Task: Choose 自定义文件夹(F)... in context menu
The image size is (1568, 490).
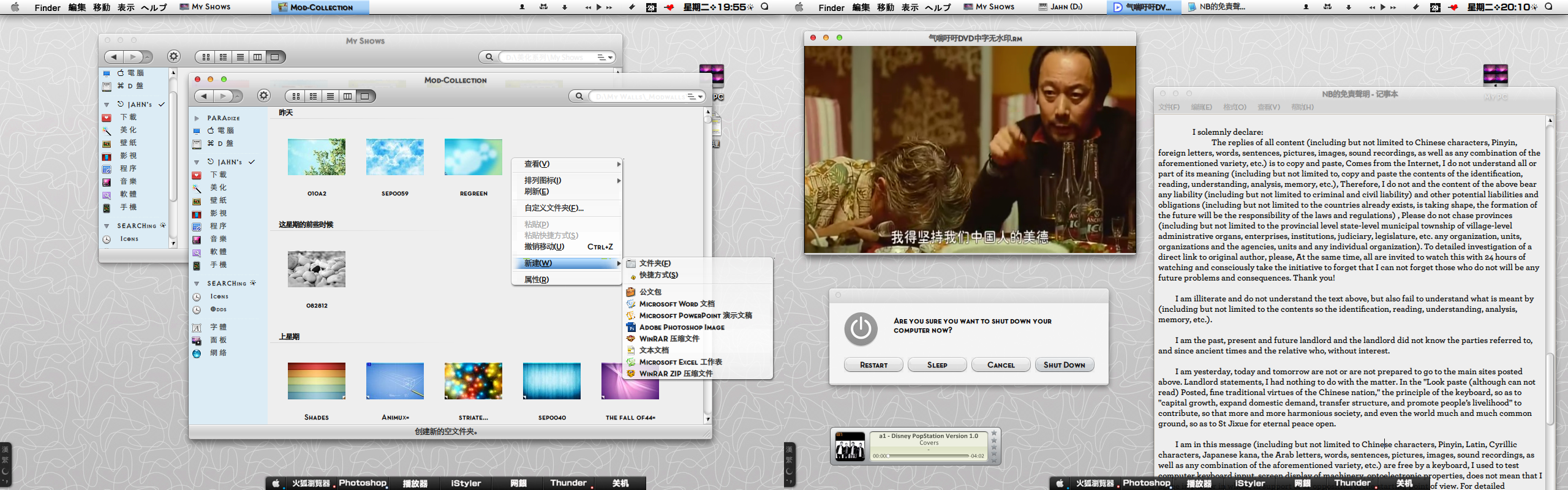Action: pyautogui.click(x=567, y=208)
